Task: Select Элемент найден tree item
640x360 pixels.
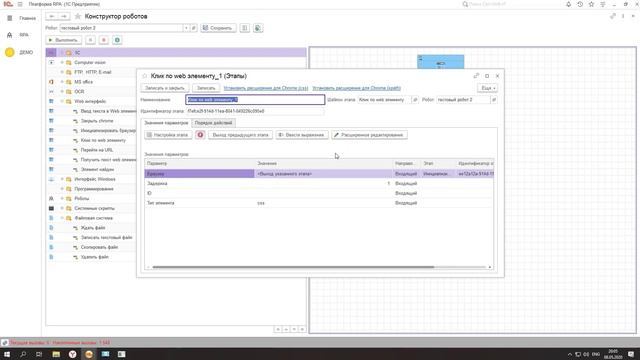Action: click(97, 169)
